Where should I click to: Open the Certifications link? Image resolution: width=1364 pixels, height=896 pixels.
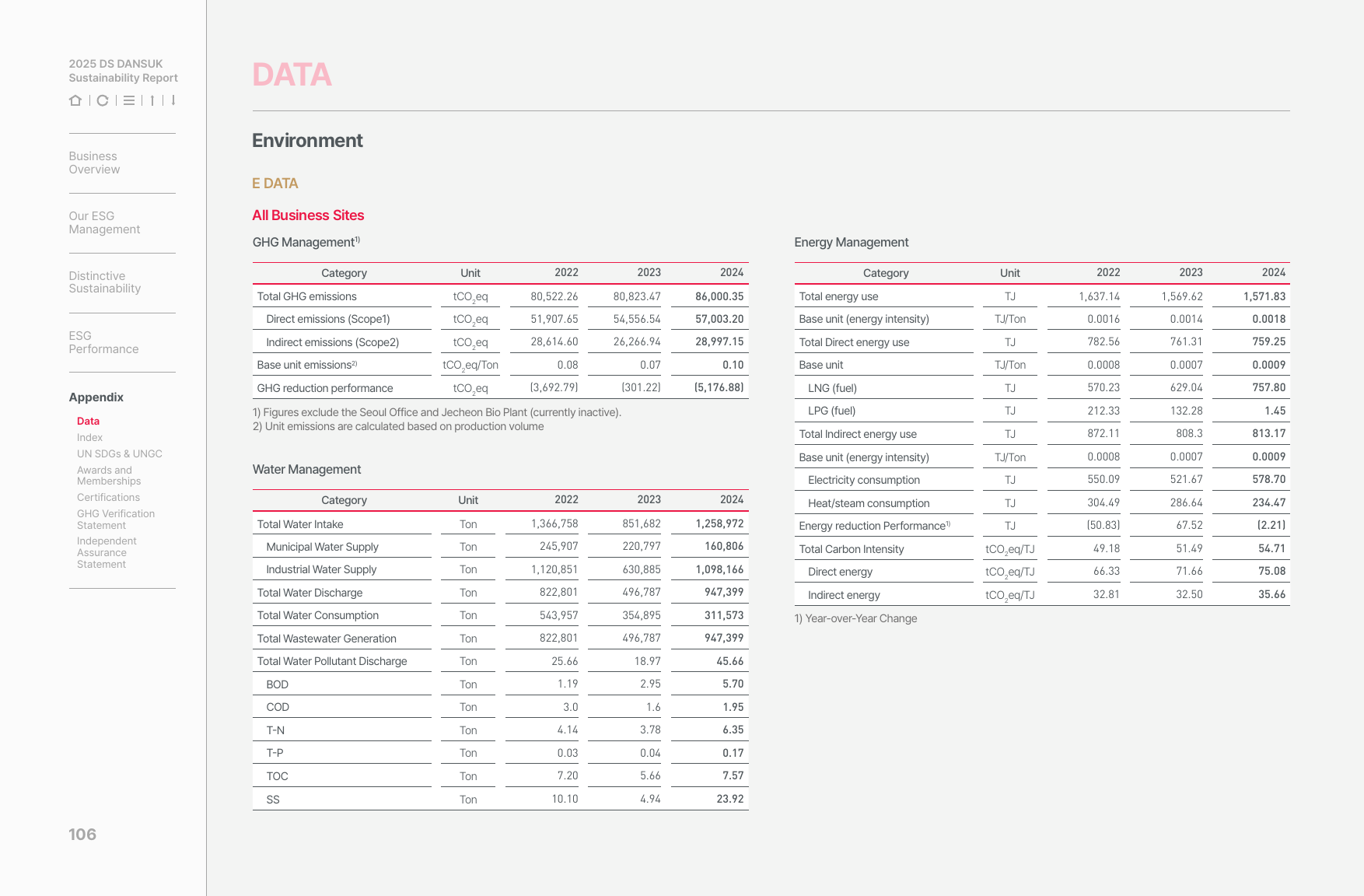pos(108,497)
